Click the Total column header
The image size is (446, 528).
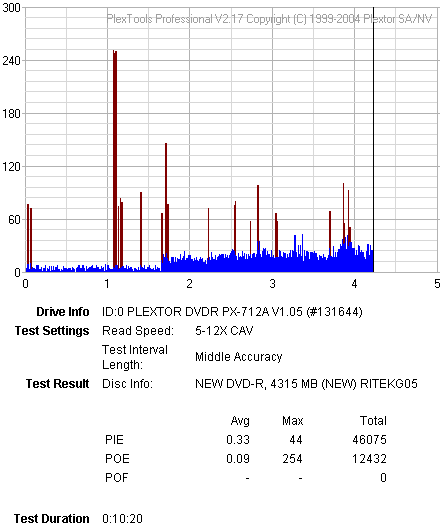point(373,421)
